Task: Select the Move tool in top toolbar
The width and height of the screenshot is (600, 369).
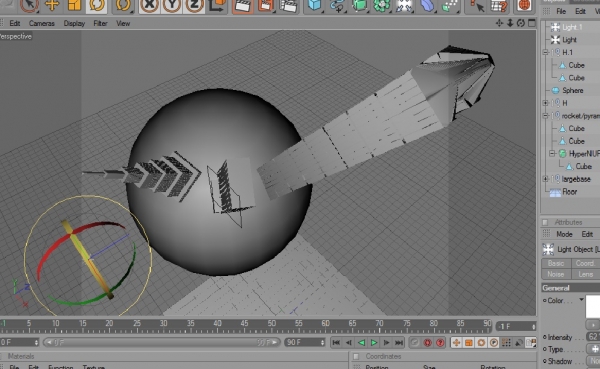Action: pyautogui.click(x=52, y=5)
